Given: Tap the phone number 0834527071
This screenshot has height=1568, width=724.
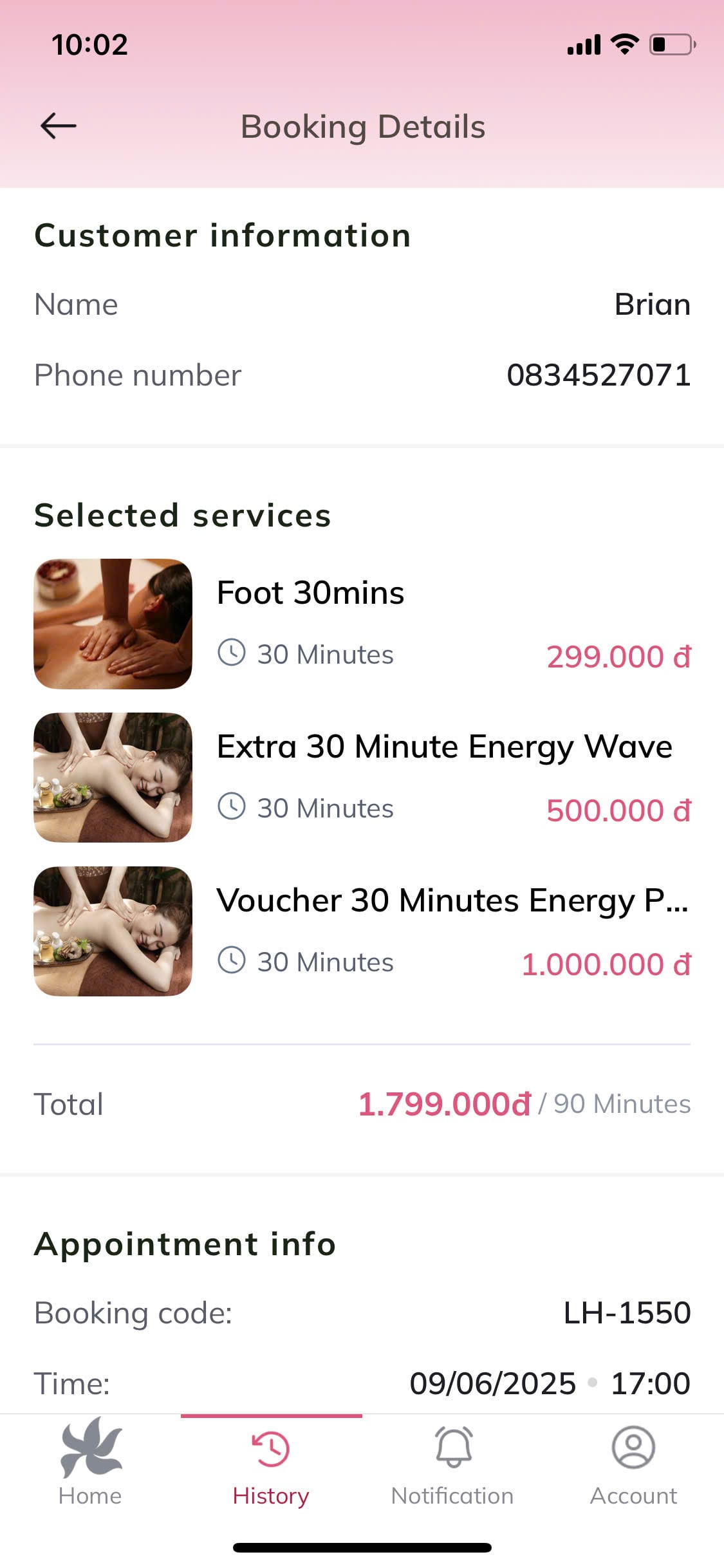Looking at the screenshot, I should [599, 375].
